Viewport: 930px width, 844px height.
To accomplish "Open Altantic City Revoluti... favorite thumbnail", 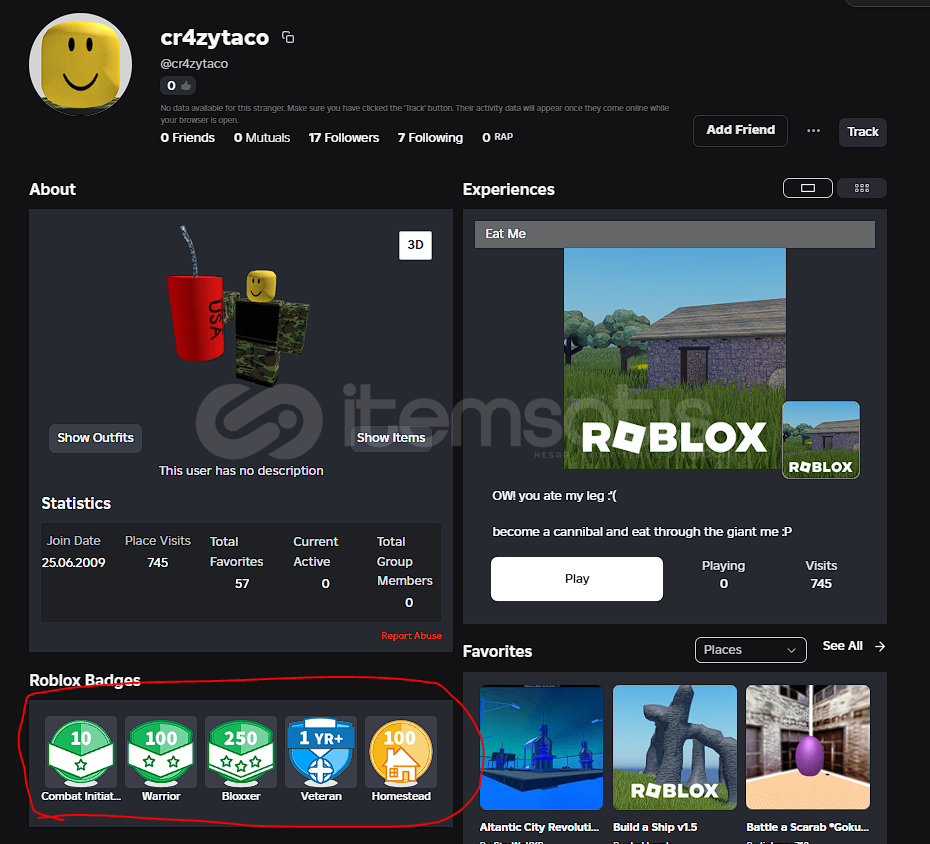I will click(542, 747).
